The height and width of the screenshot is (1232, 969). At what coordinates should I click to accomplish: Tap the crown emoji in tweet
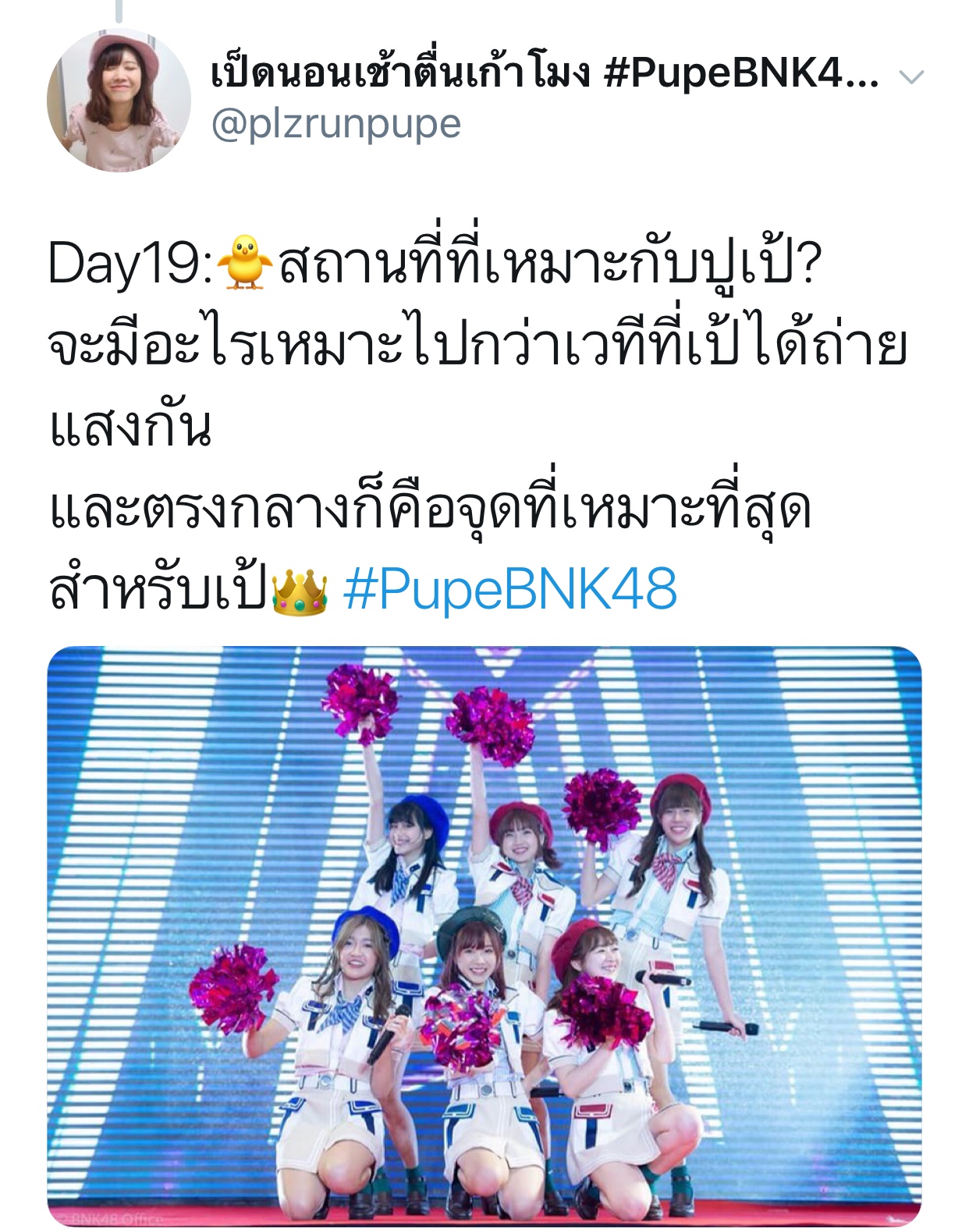pyautogui.click(x=299, y=591)
